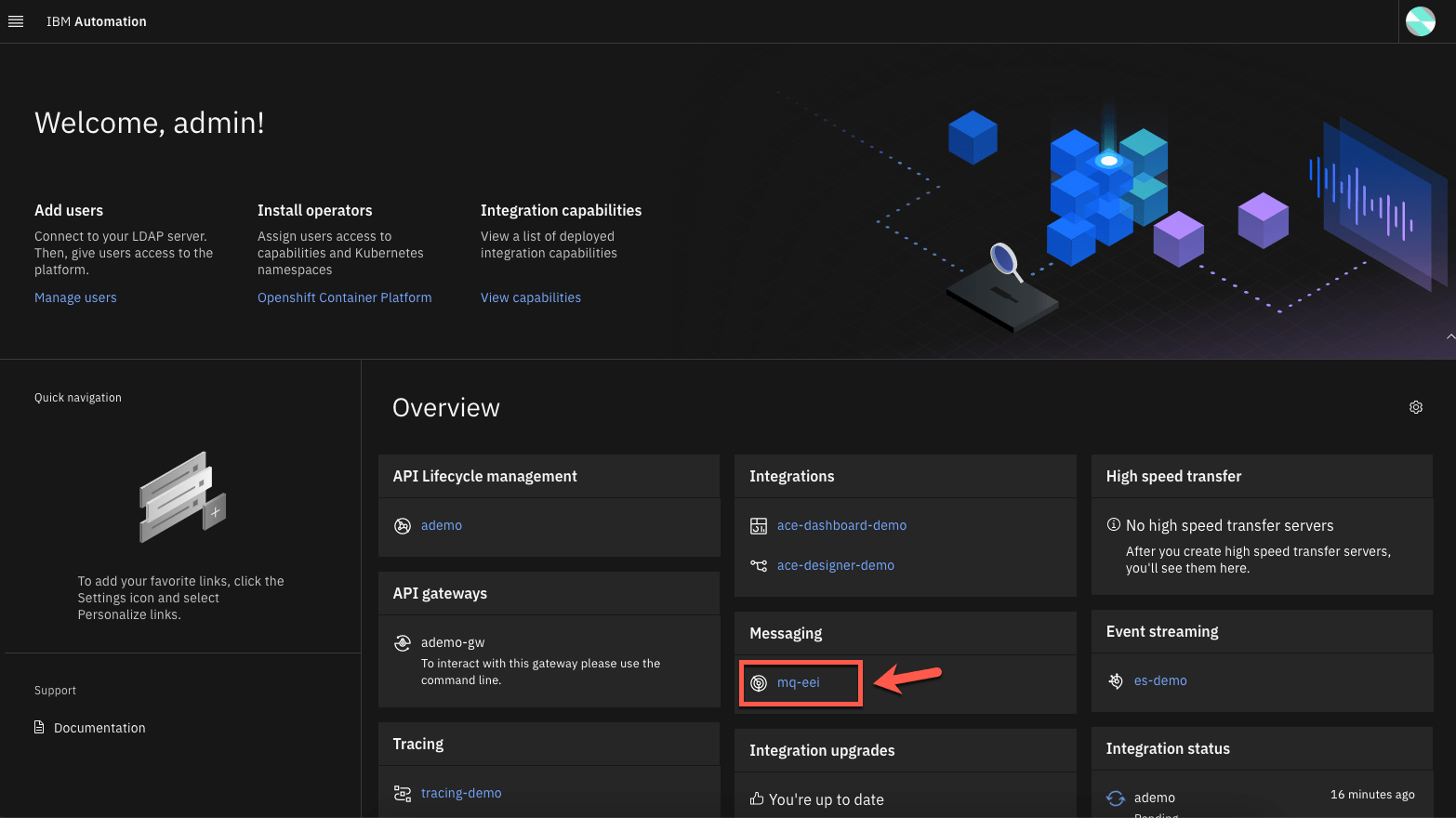1456x818 pixels.
Task: Click the ademo-gw API gateway icon
Action: [403, 642]
